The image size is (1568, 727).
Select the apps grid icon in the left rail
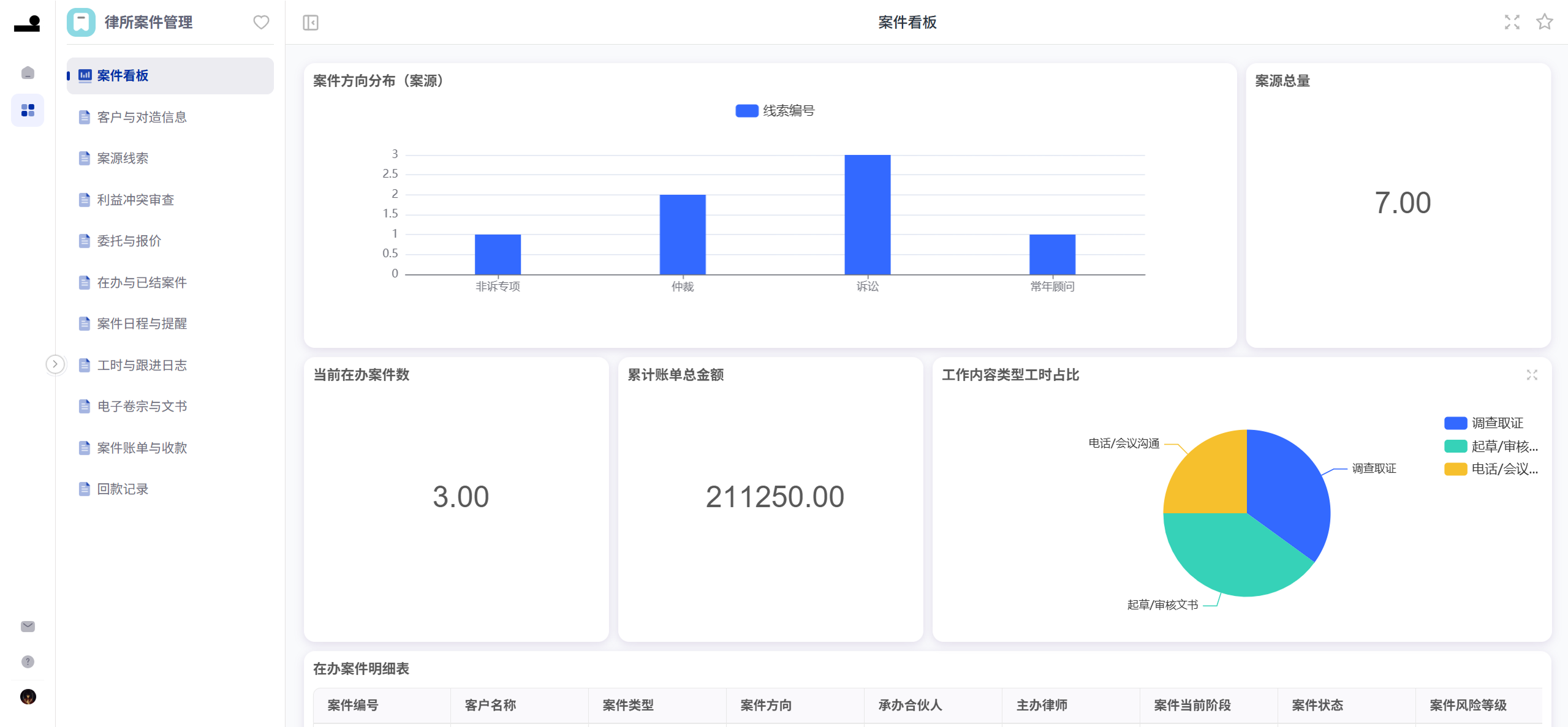(27, 110)
